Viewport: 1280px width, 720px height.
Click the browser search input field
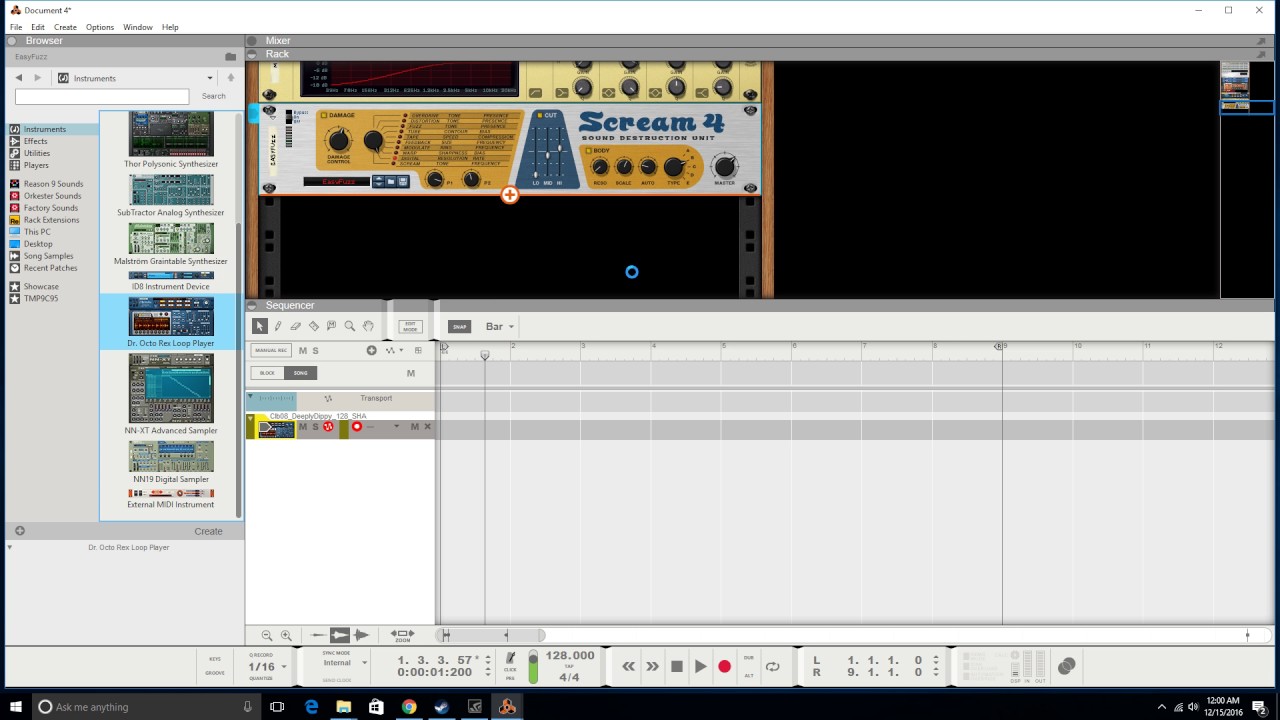click(102, 96)
